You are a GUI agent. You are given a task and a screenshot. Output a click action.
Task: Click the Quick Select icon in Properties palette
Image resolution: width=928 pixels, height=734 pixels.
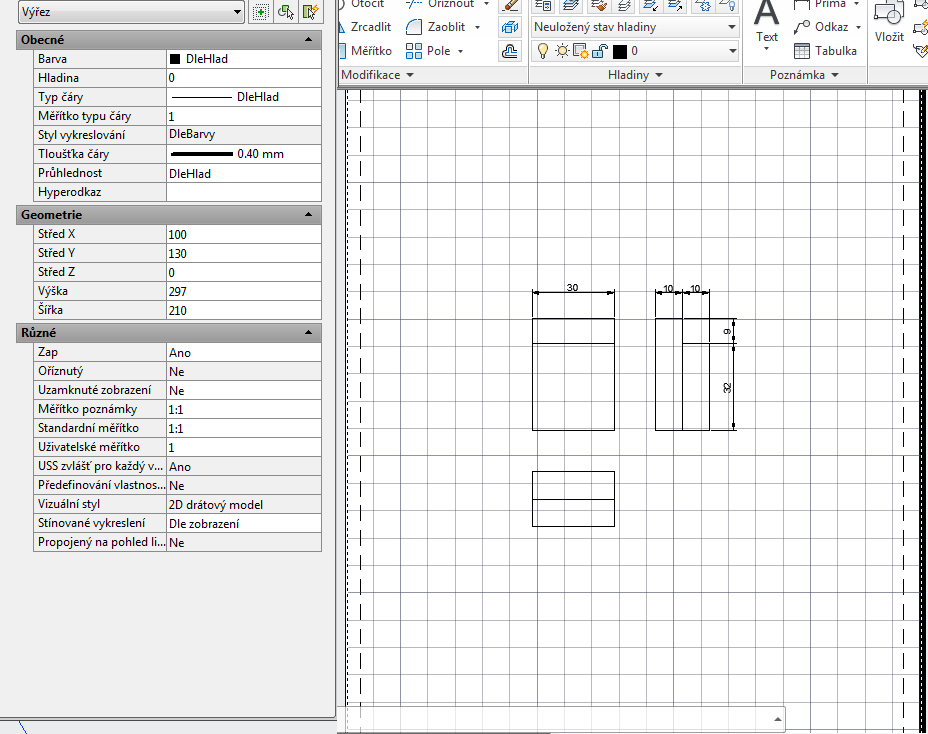coord(311,12)
